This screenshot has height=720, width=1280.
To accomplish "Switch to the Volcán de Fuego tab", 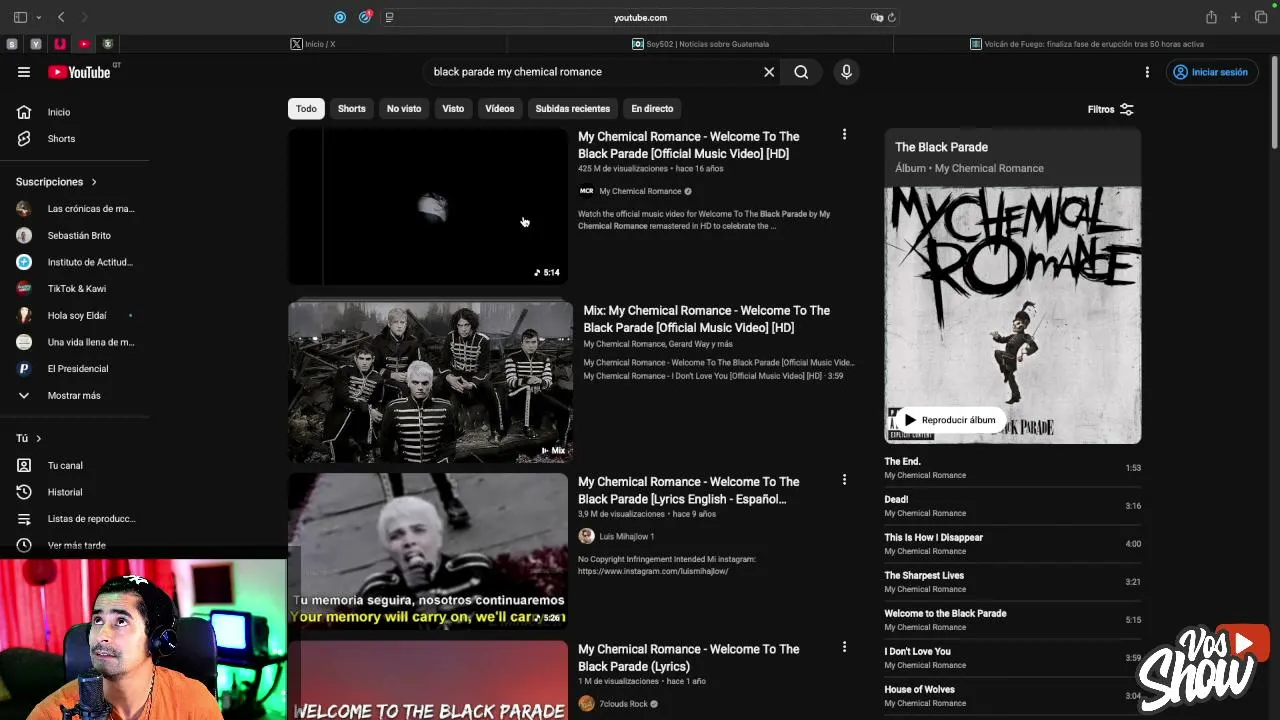I will coord(1087,44).
